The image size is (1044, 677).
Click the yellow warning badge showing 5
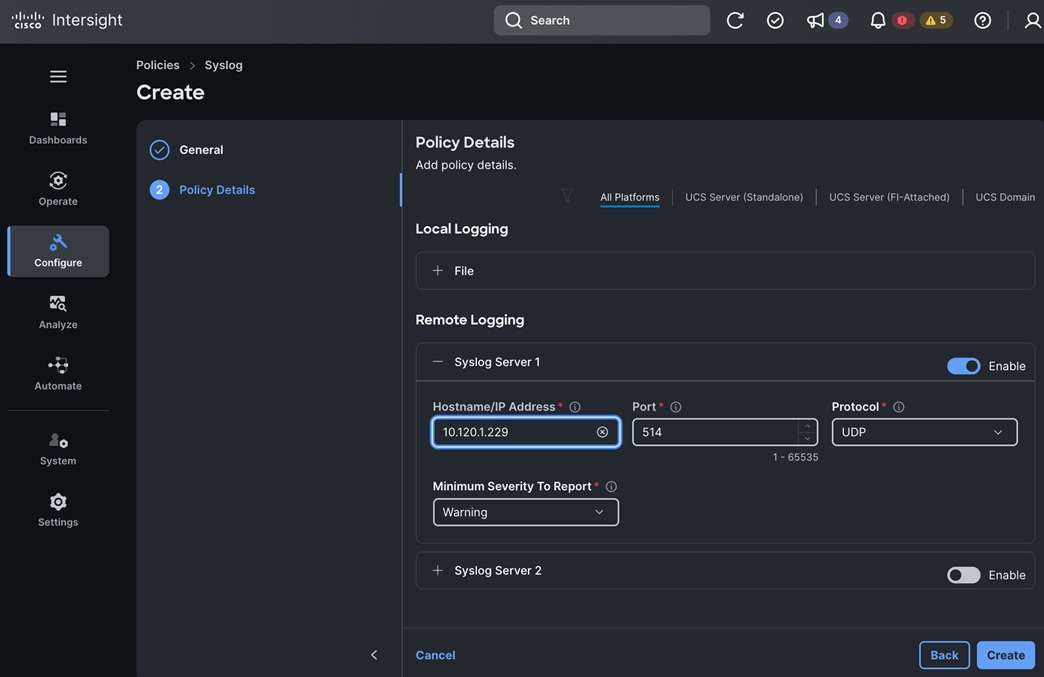click(x=936, y=21)
